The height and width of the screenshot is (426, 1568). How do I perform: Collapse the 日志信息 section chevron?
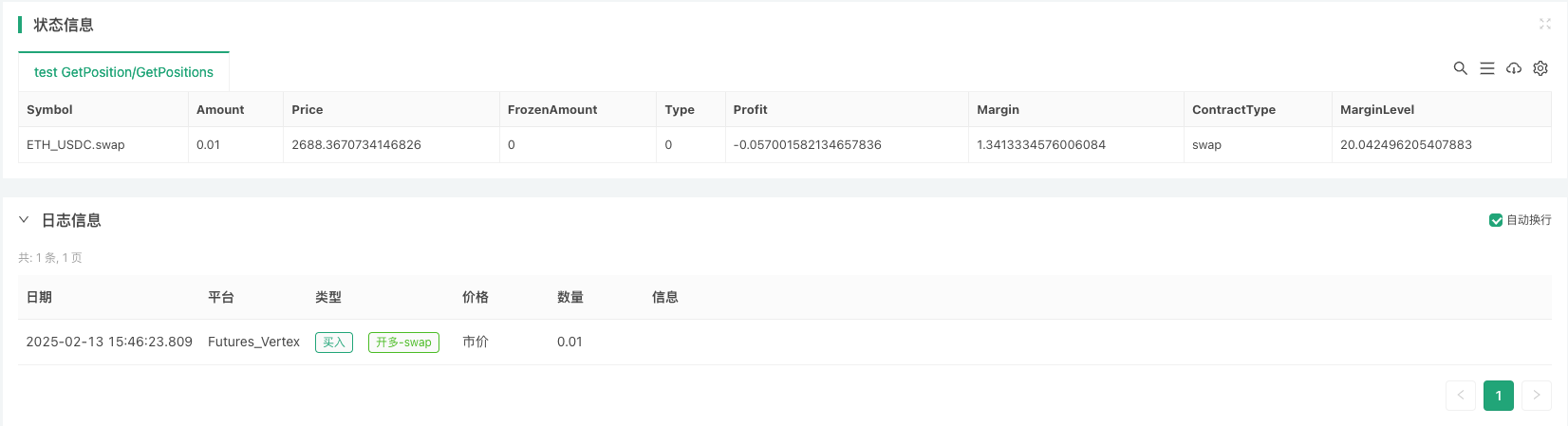24,220
